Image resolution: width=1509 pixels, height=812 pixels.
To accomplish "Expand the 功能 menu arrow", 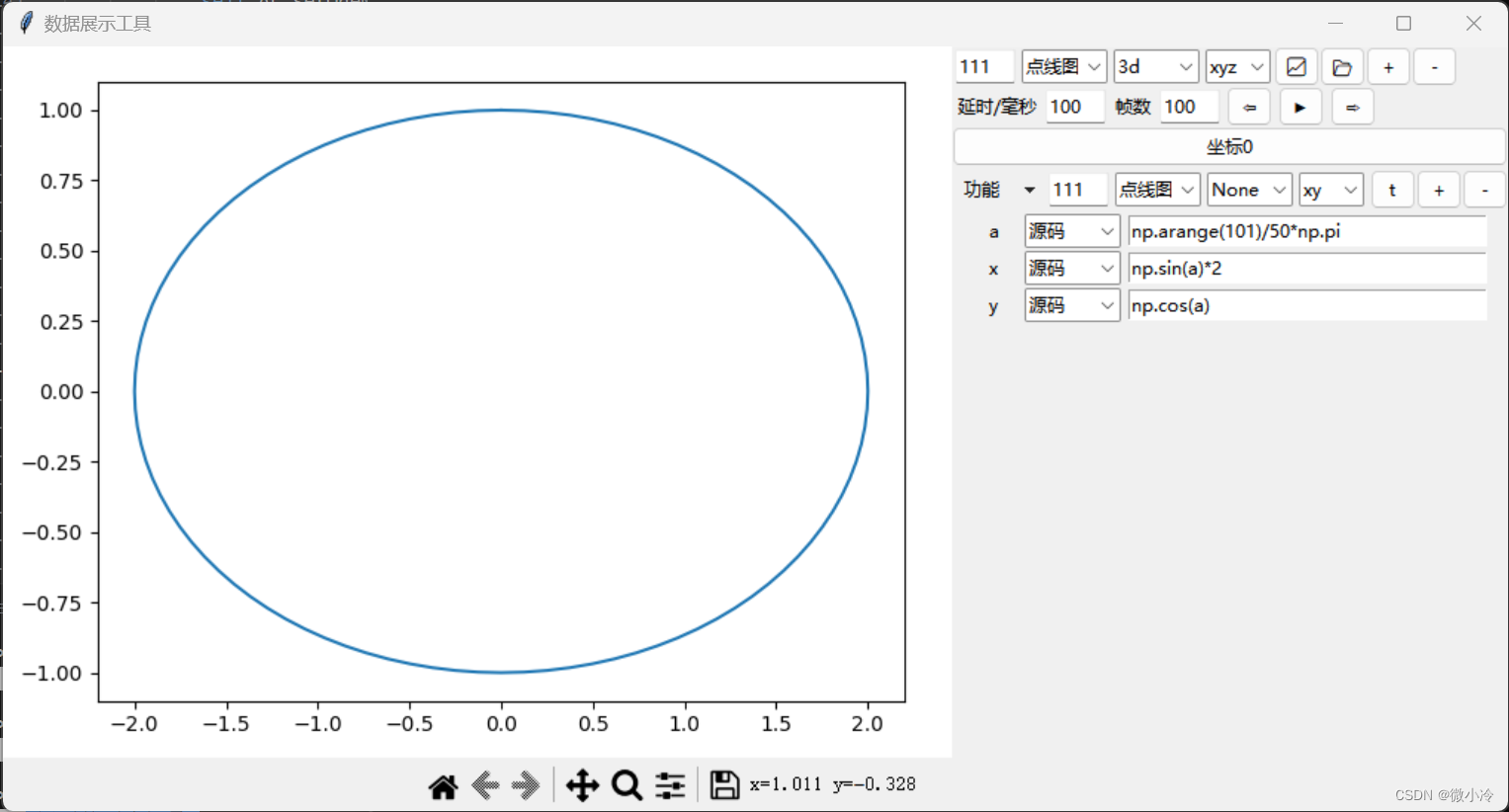I will [x=1030, y=190].
